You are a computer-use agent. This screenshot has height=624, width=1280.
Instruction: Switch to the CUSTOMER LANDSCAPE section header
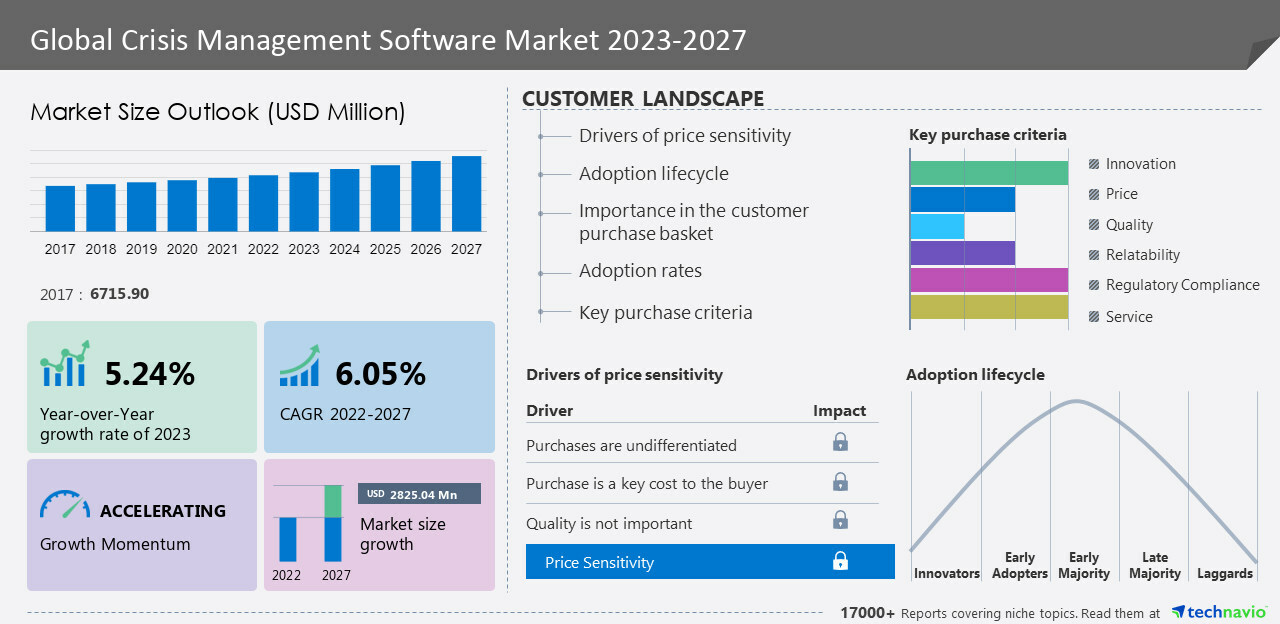pyautogui.click(x=643, y=98)
